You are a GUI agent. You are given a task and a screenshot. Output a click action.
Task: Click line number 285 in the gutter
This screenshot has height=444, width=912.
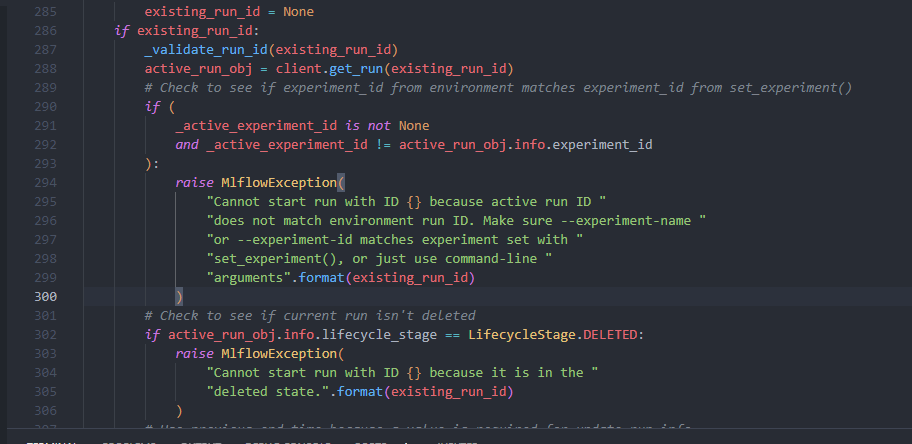click(x=45, y=12)
